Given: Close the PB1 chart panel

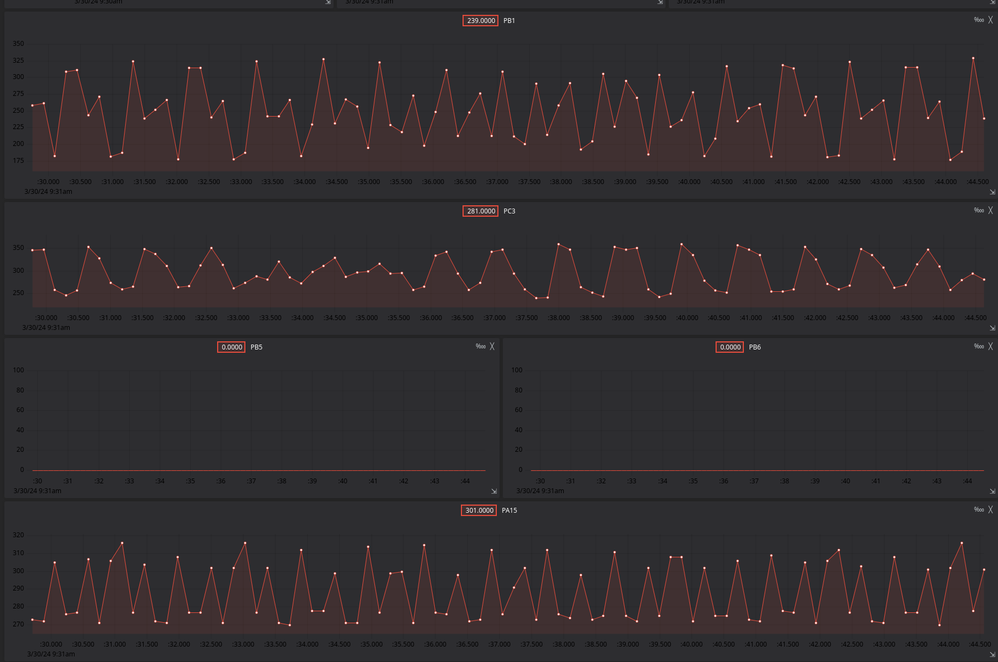Looking at the screenshot, I should [990, 20].
